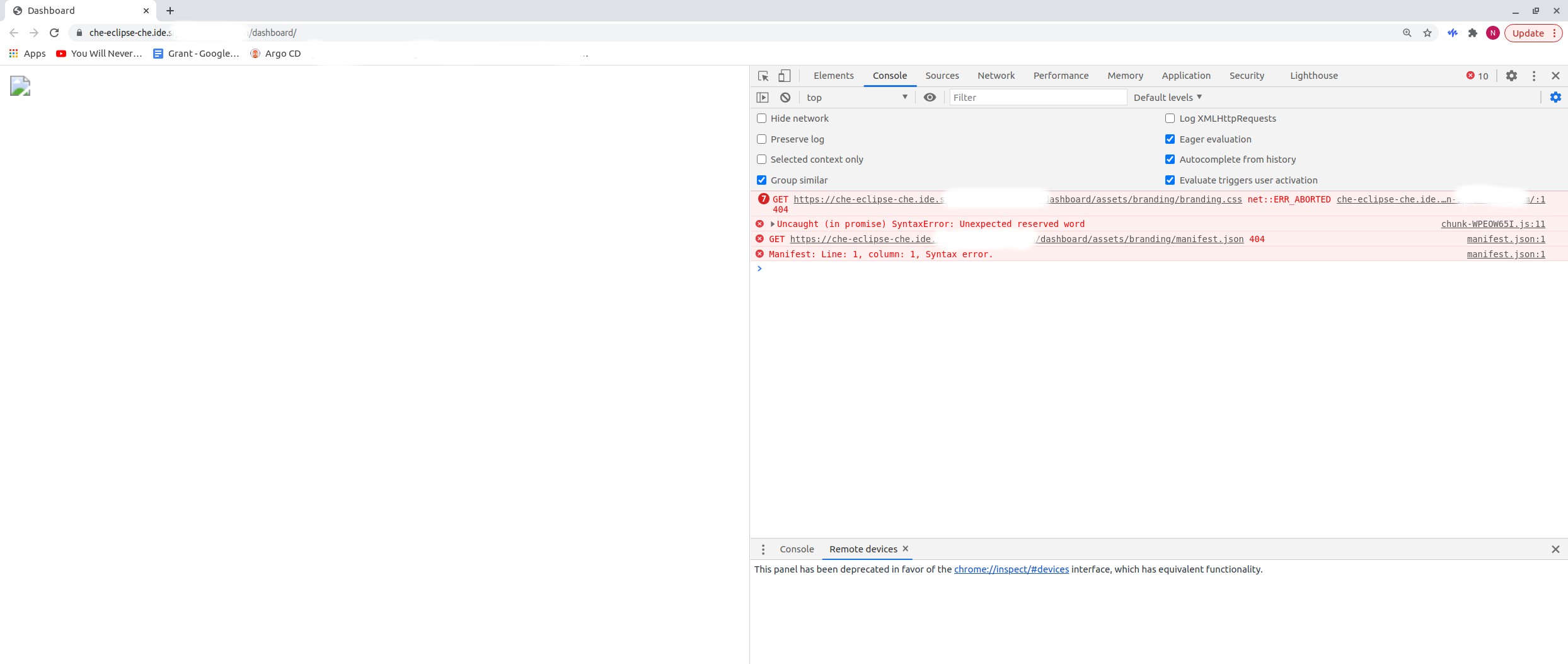Toggle the device toolbar emulation
The image size is (1568, 664).
(x=784, y=76)
